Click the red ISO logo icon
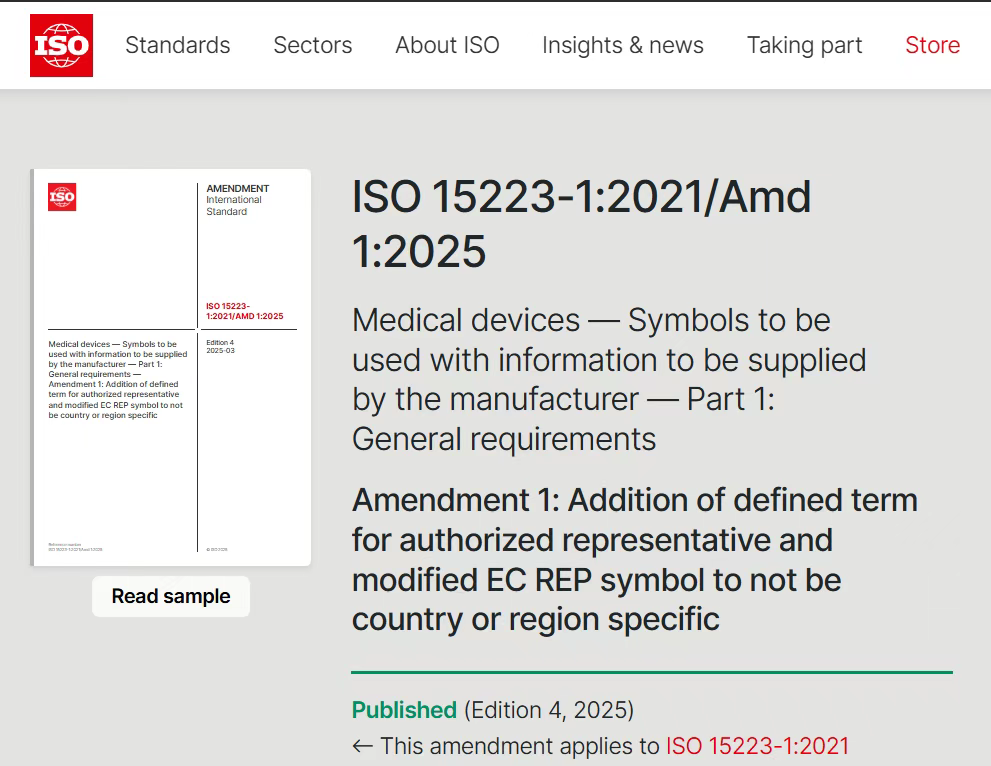The width and height of the screenshot is (991, 766). pos(61,44)
